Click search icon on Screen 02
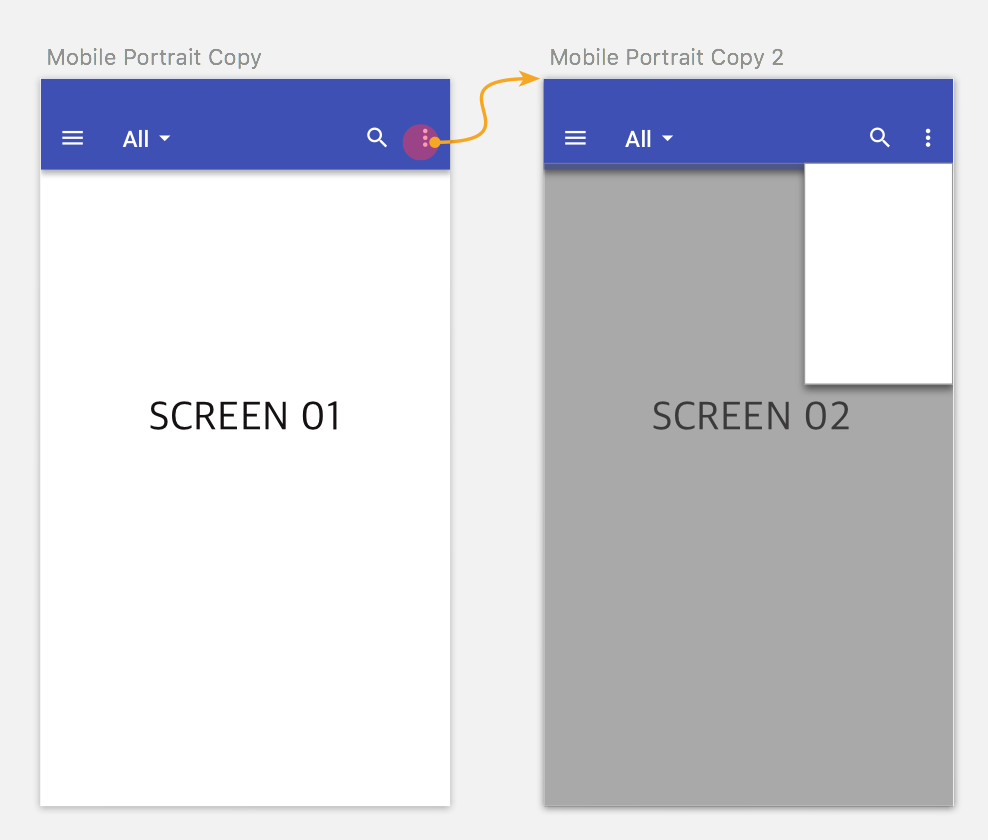 click(x=880, y=137)
